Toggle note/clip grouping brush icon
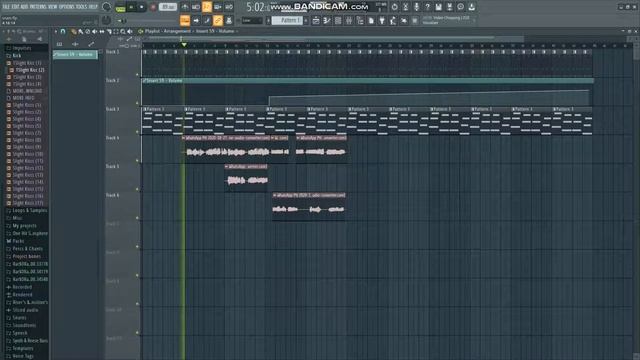640x360 pixels. (207, 20)
